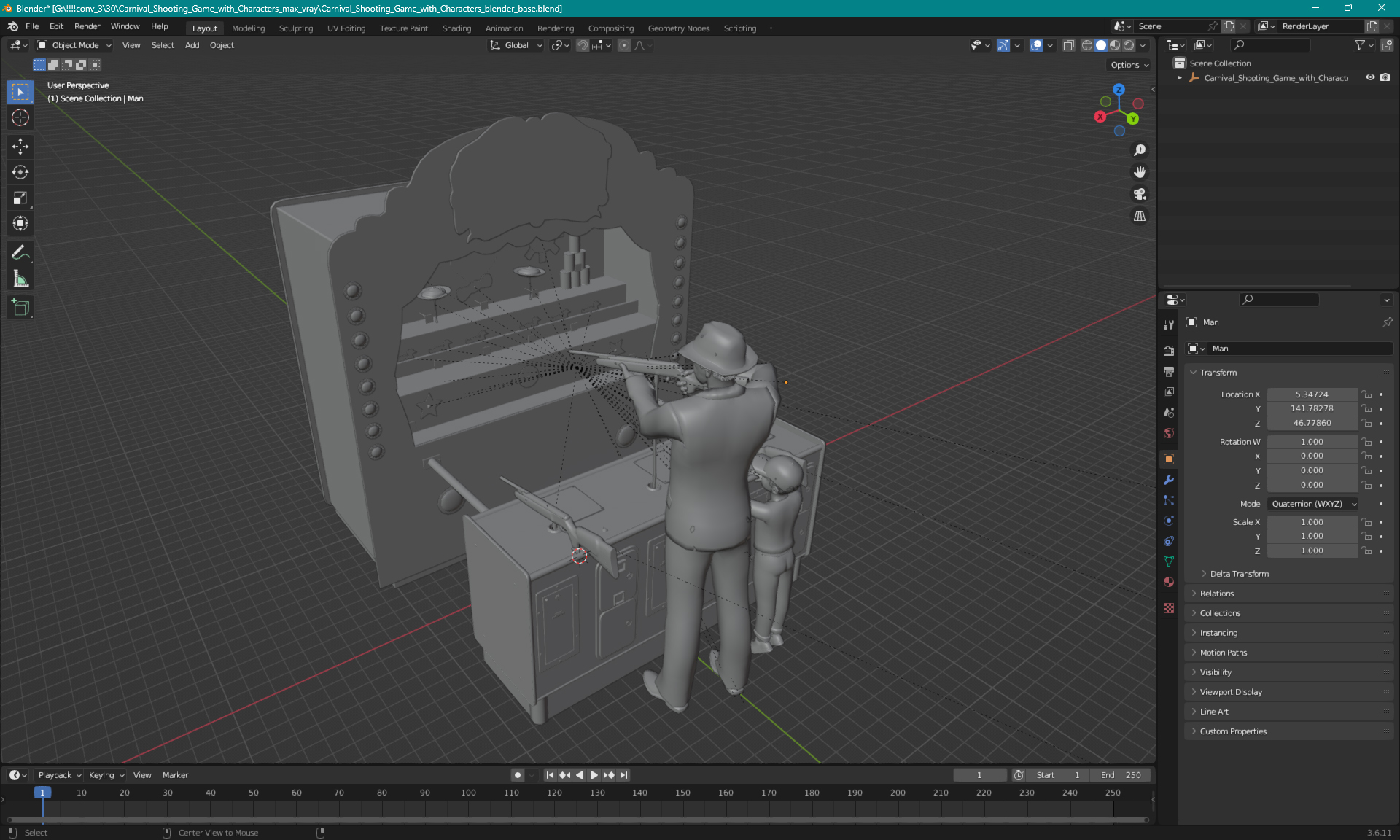
Task: Open the Shading menu in top bar
Action: 455,27
